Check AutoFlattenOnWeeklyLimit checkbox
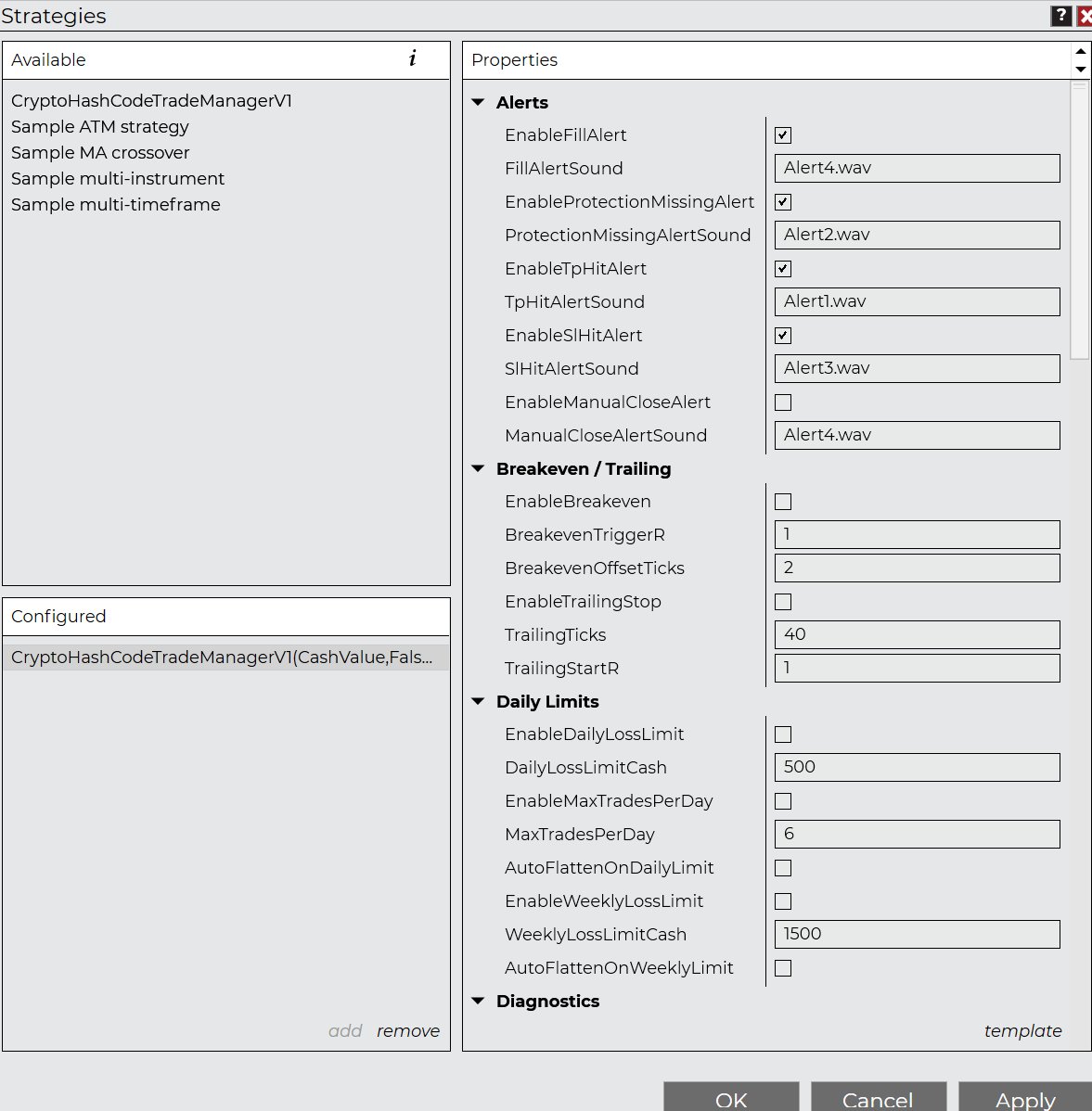The width and height of the screenshot is (1092, 1111). coord(783,968)
